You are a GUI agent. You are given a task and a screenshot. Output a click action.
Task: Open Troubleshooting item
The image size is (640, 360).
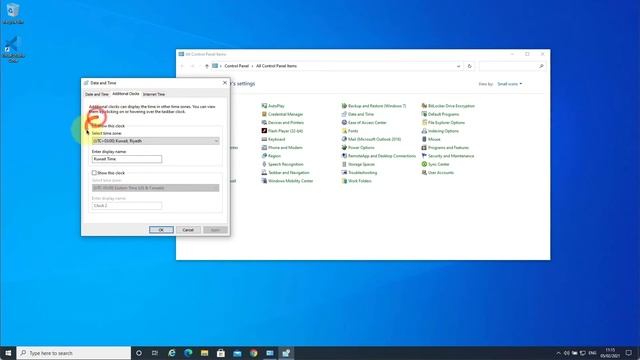pyautogui.click(x=360, y=173)
